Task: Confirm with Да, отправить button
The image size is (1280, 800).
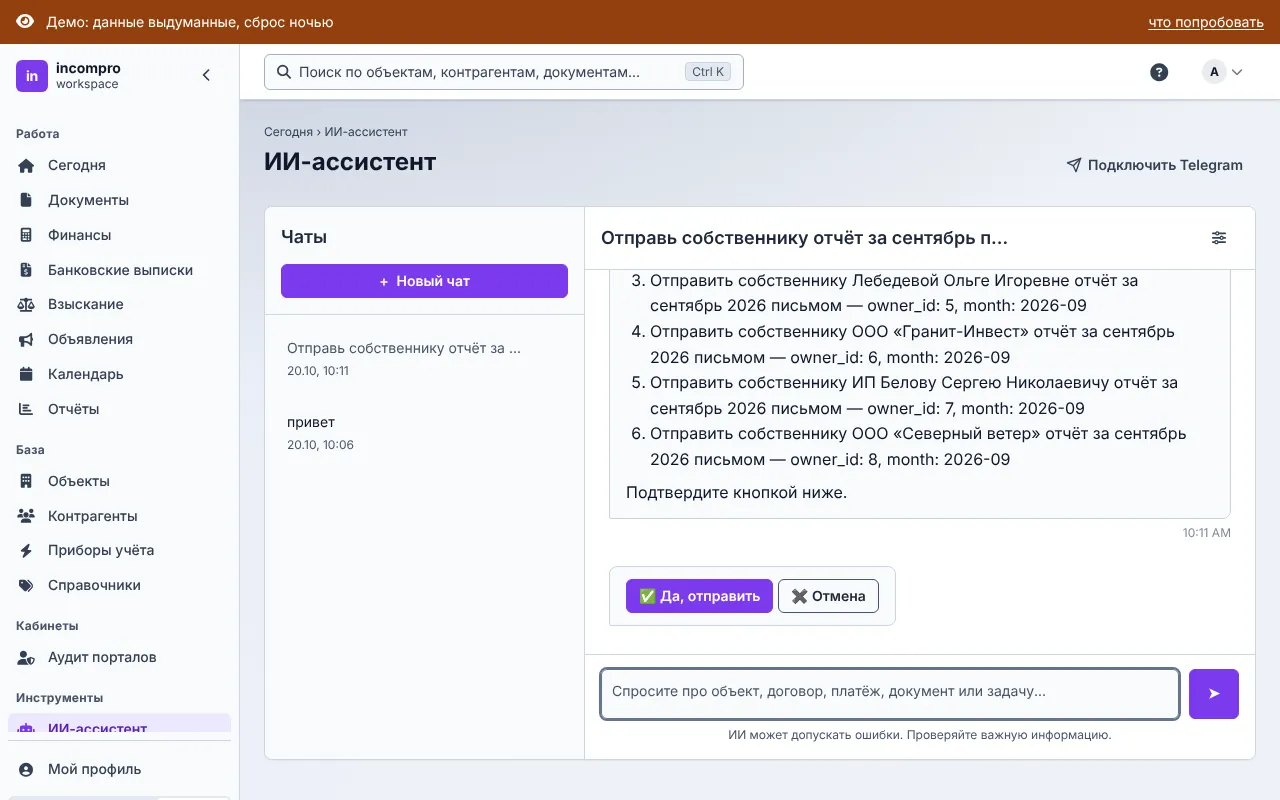Action: coord(699,596)
